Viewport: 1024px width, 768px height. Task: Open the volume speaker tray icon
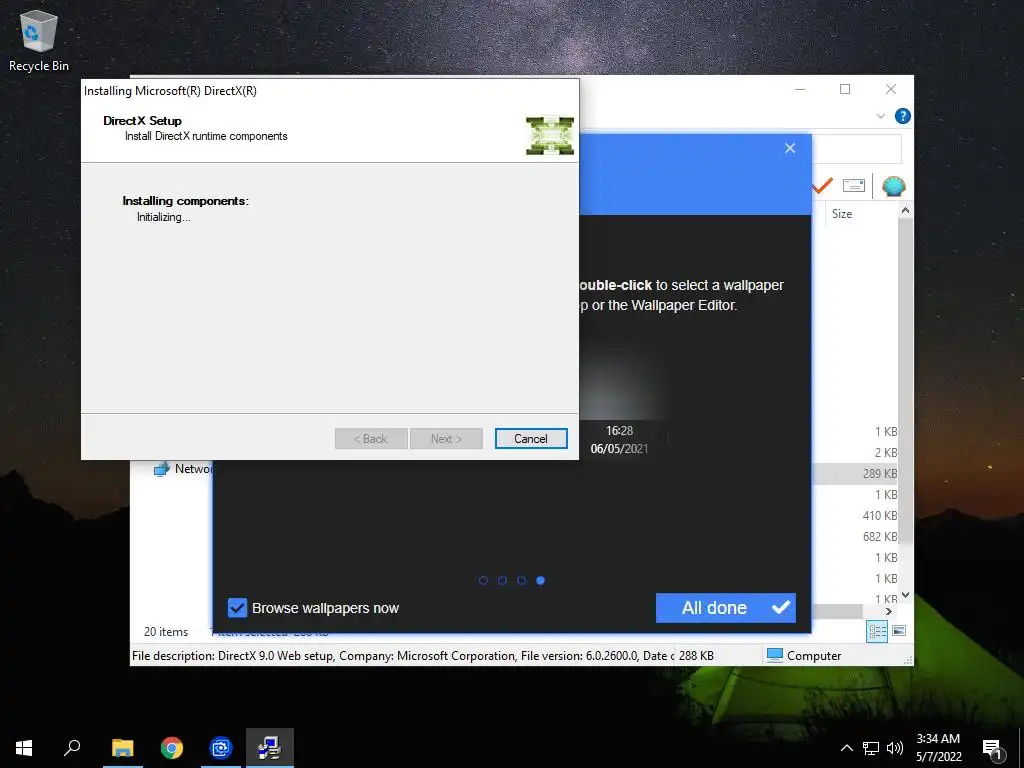pos(895,748)
